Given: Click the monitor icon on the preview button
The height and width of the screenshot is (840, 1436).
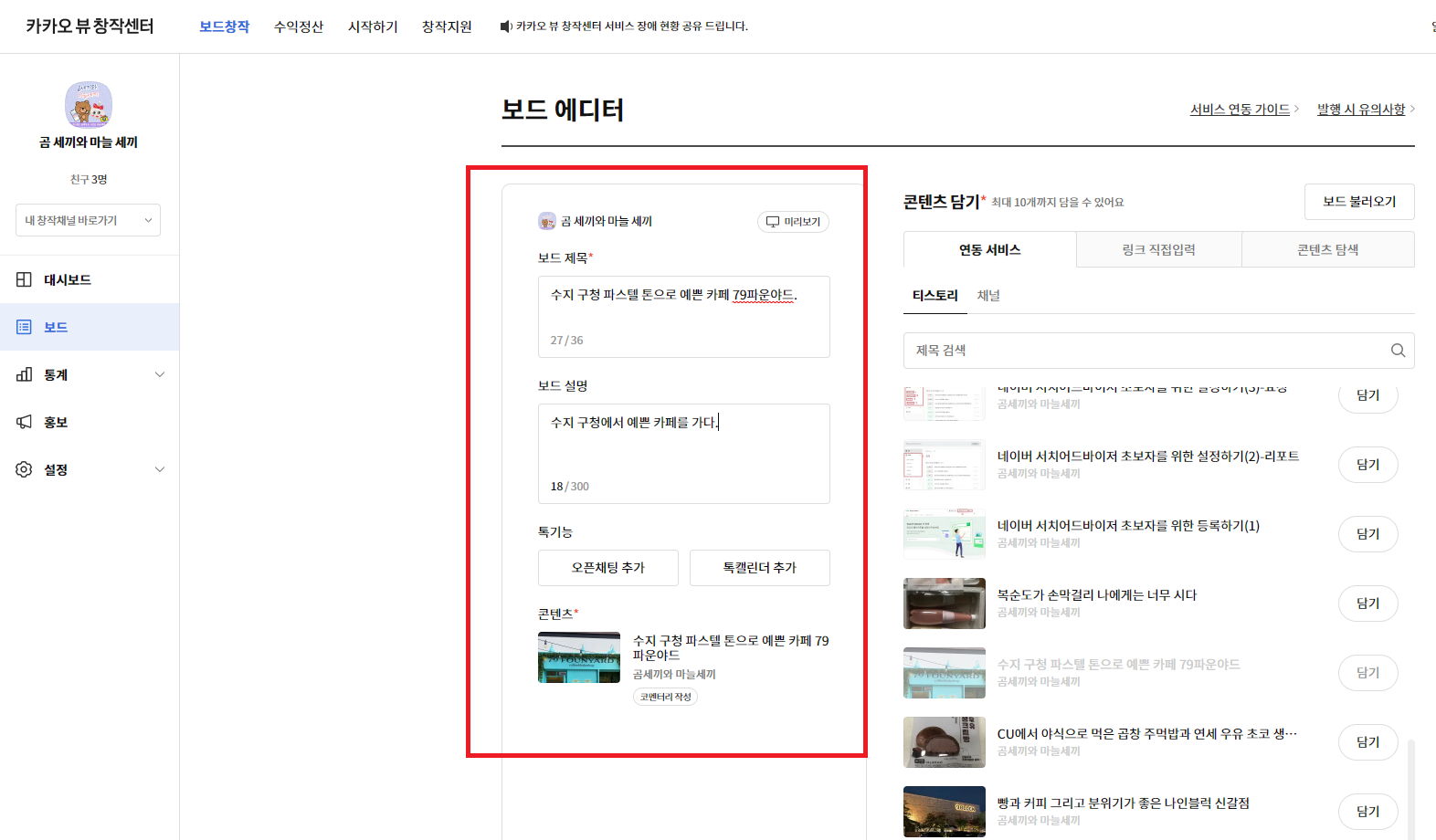Looking at the screenshot, I should pos(773,222).
